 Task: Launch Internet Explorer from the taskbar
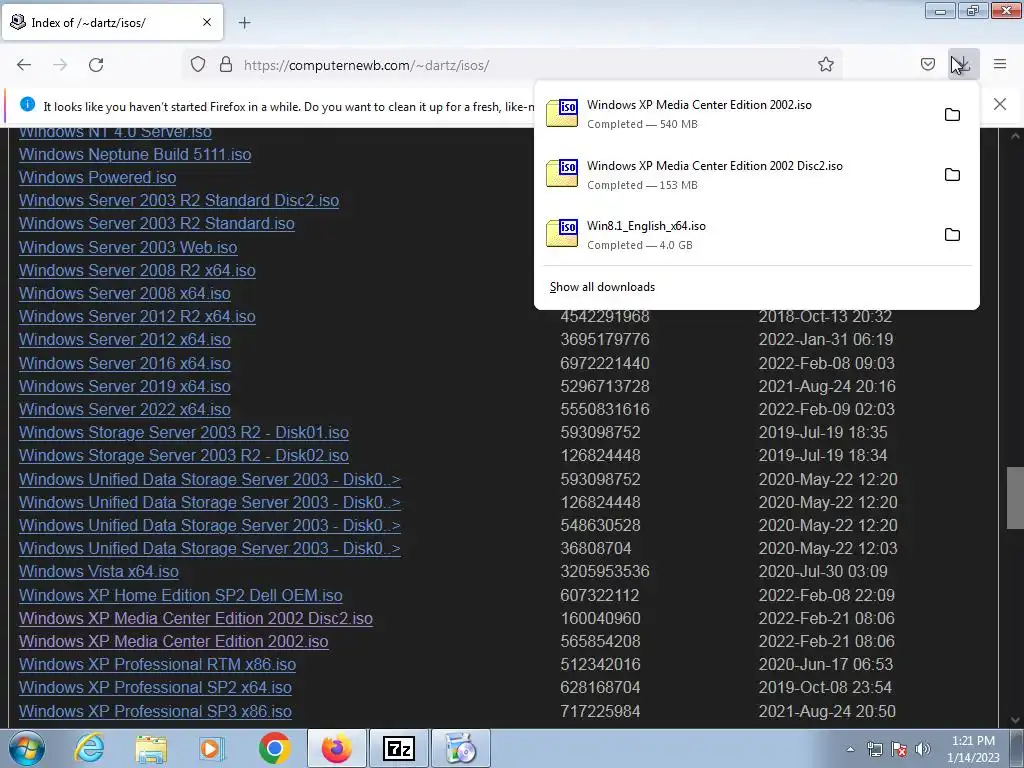coord(89,748)
